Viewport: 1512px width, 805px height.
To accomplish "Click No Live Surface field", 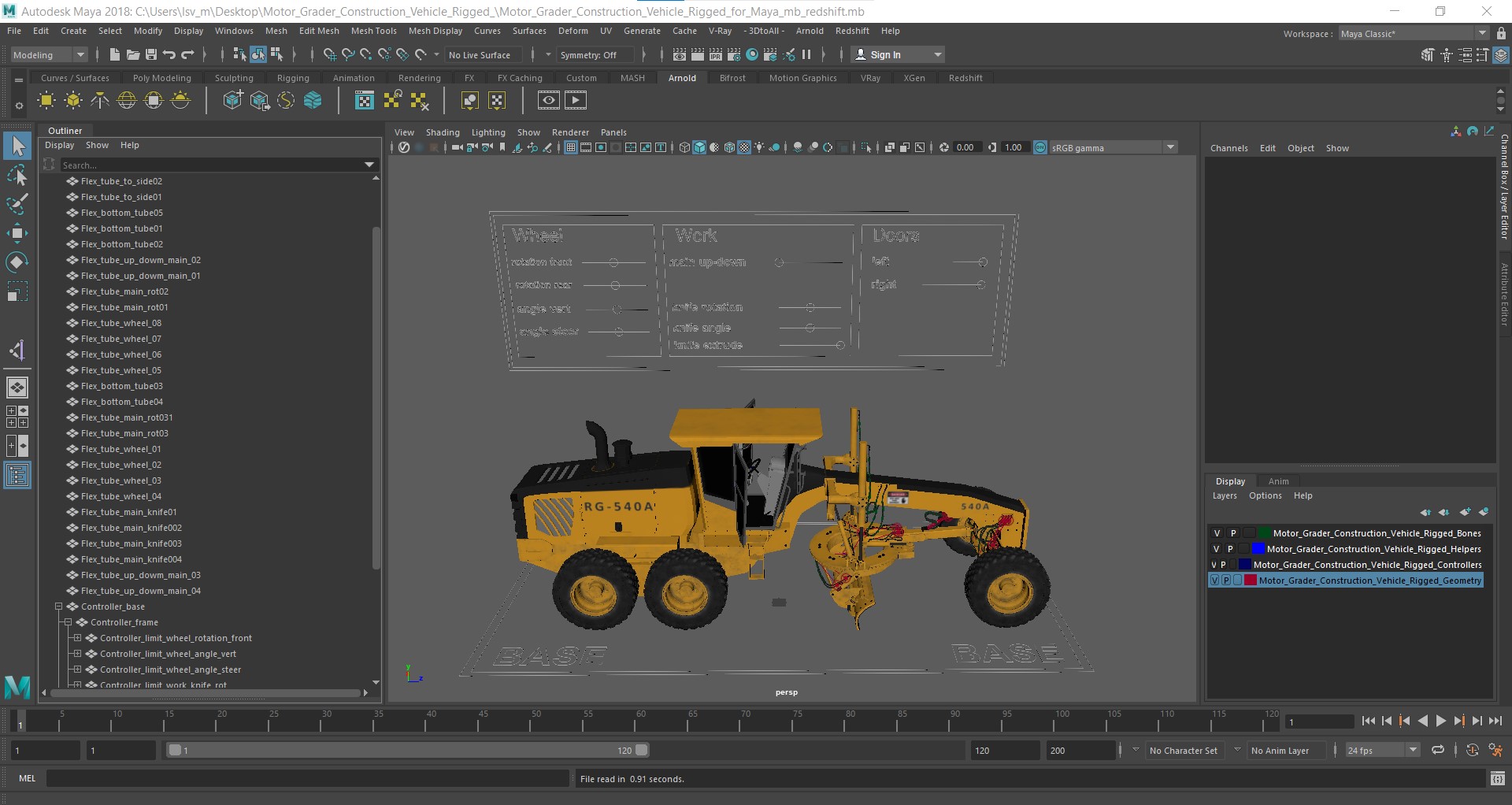I will (x=484, y=54).
